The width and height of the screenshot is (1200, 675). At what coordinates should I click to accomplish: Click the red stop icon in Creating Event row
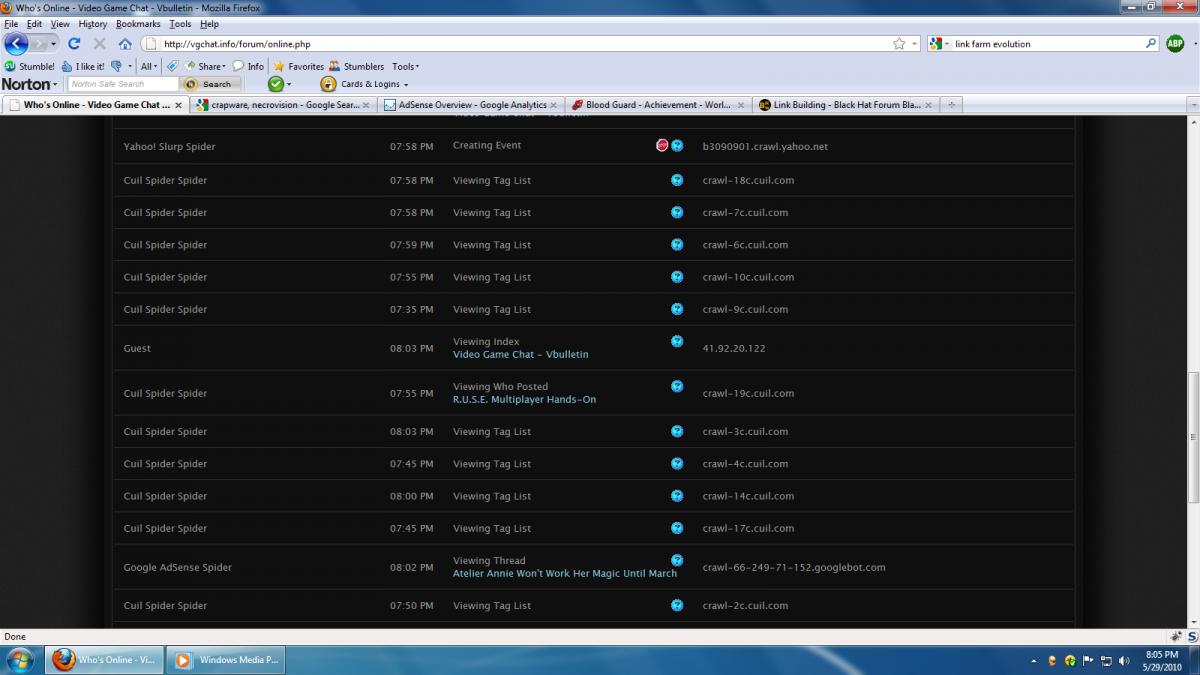point(661,146)
